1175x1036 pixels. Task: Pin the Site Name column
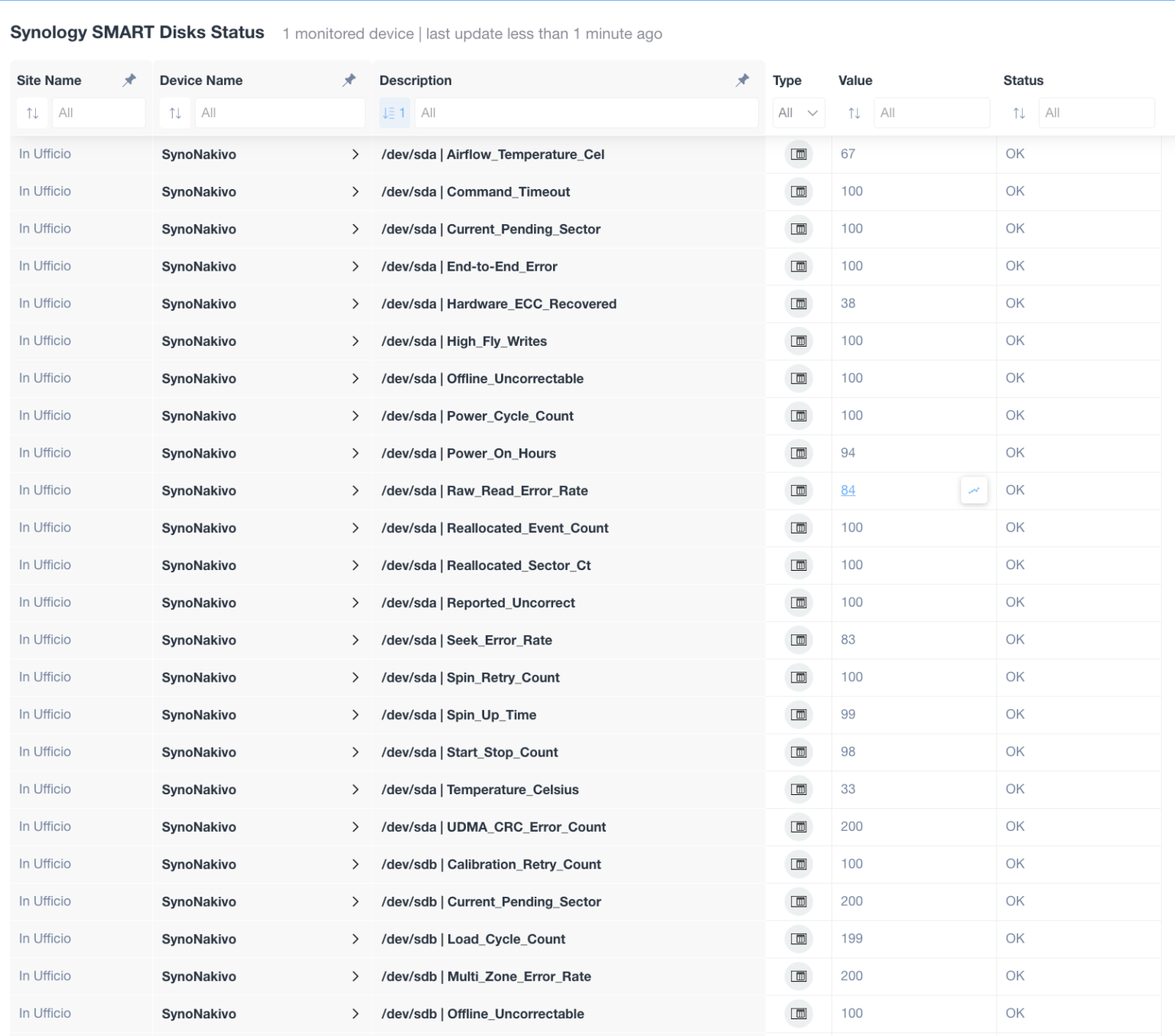pos(129,80)
